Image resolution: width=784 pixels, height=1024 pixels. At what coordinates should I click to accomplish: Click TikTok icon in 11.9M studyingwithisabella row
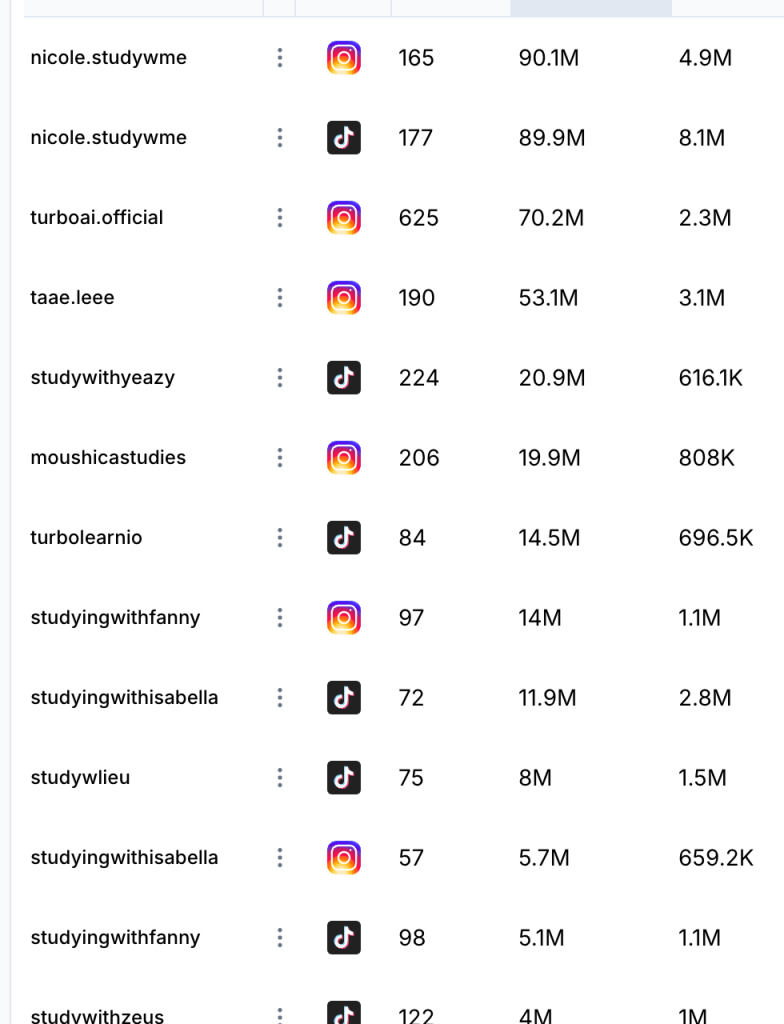coord(344,698)
